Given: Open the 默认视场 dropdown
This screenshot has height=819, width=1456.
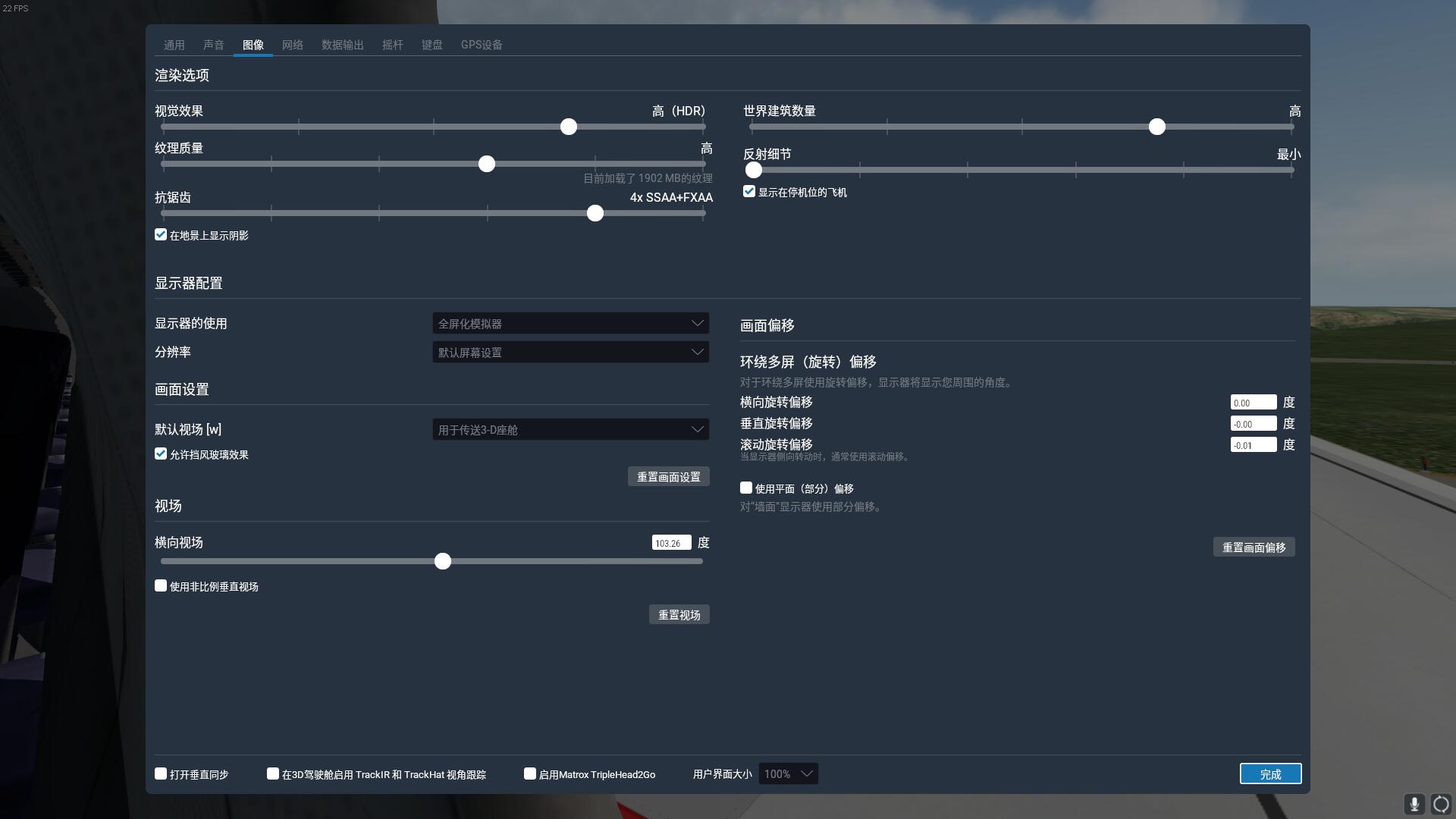Looking at the screenshot, I should pyautogui.click(x=571, y=429).
